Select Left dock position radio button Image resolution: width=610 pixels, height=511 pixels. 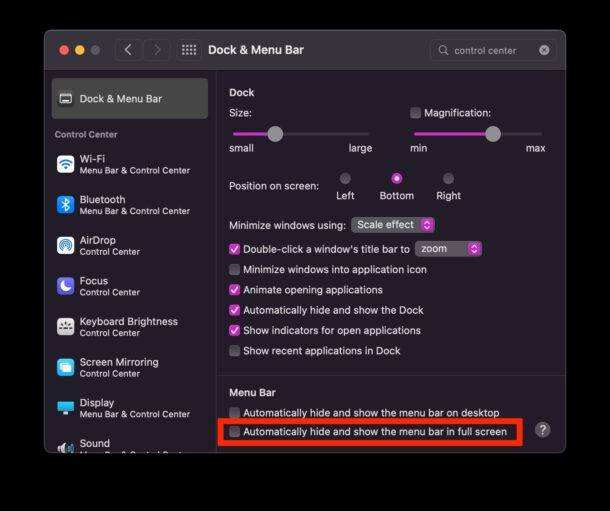tap(345, 178)
